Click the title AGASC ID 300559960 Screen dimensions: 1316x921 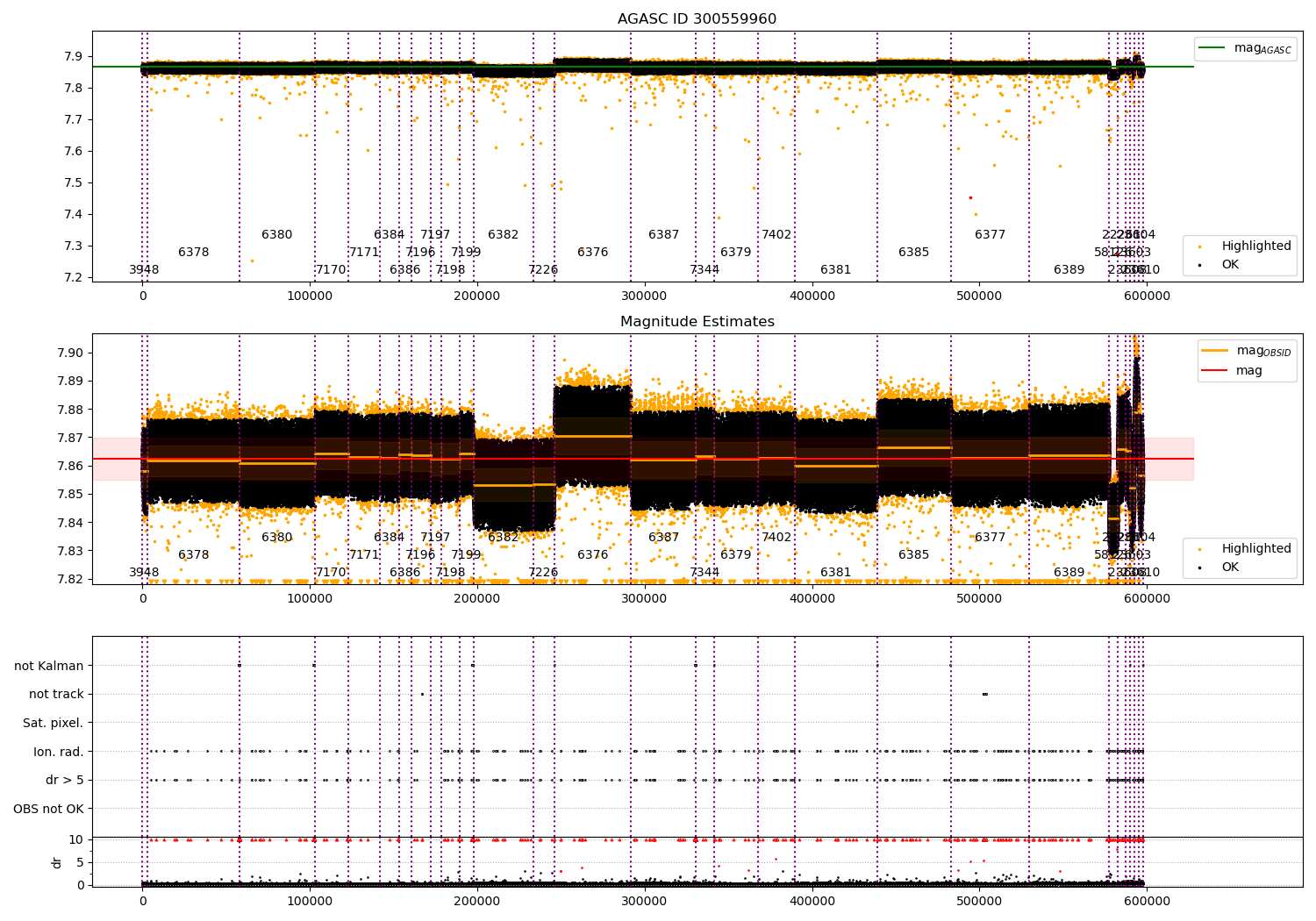697,19
